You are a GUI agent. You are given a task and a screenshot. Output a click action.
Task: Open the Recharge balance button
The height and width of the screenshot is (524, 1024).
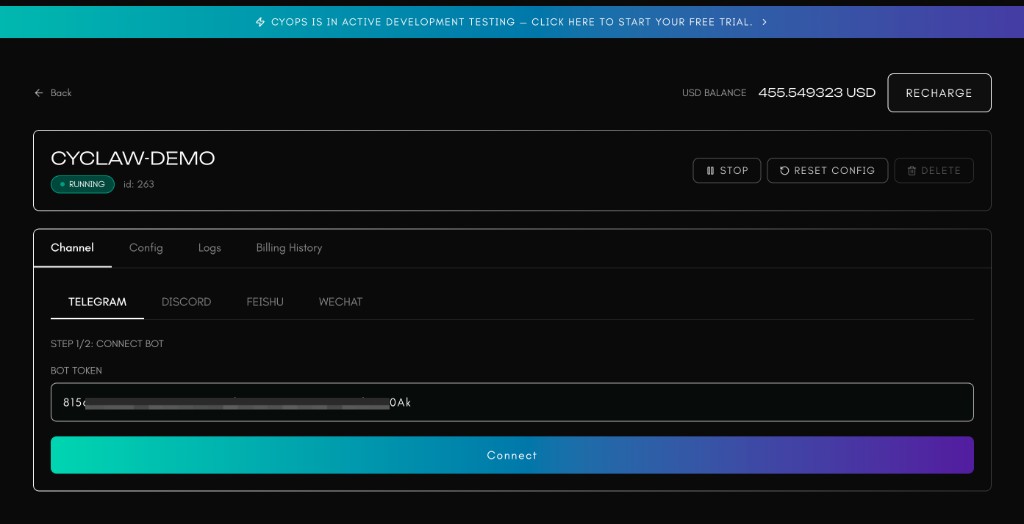tap(939, 93)
